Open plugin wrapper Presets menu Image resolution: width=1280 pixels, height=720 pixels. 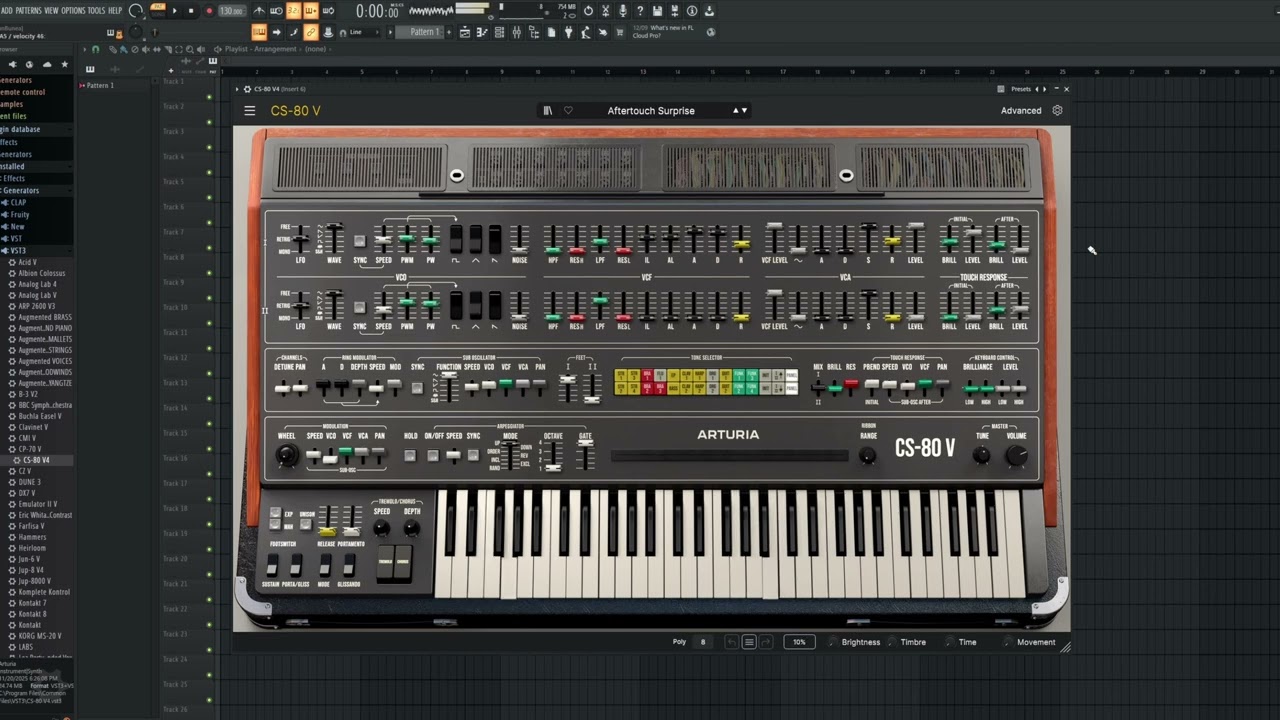tap(1020, 89)
